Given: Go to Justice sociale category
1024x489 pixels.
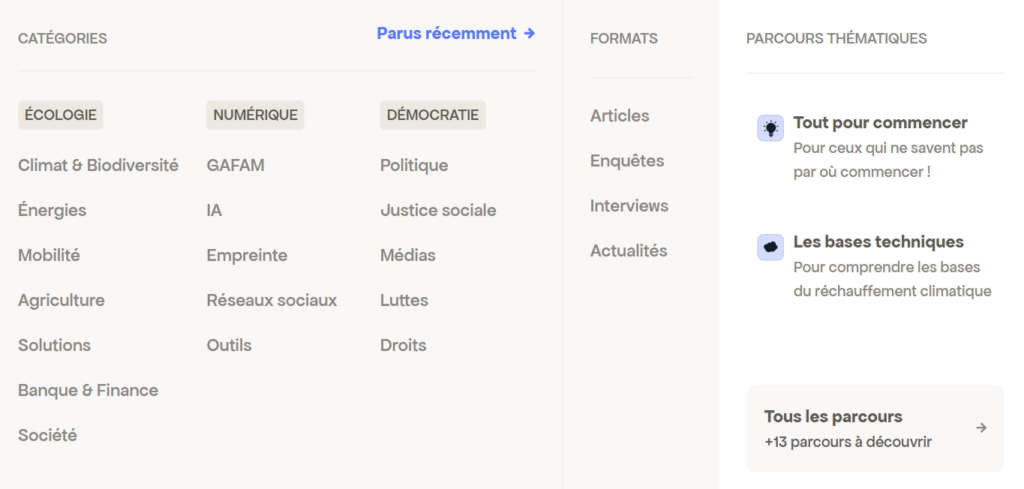Looking at the screenshot, I should coord(438,210).
